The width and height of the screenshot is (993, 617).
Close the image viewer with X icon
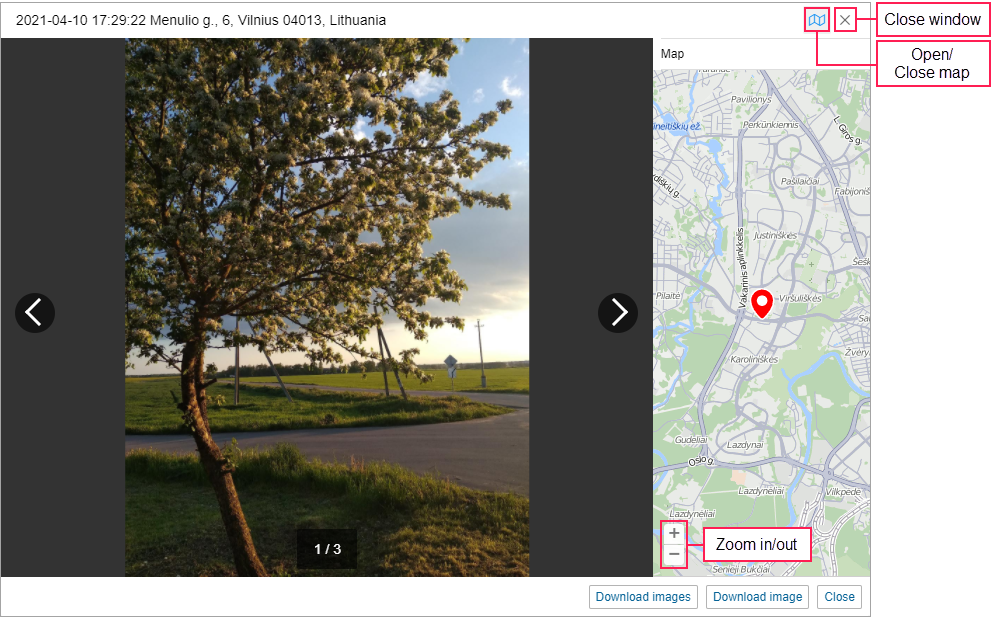[845, 20]
